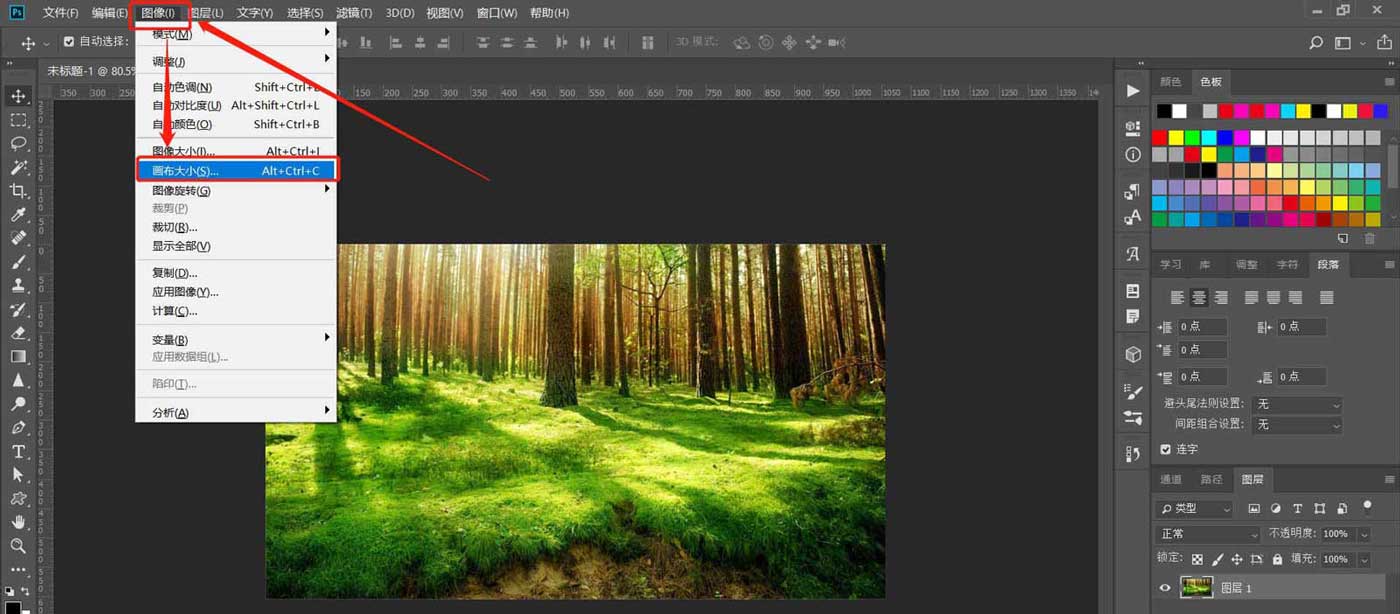Lock all on the layer
The image size is (1400, 614).
pyautogui.click(x=1278, y=559)
